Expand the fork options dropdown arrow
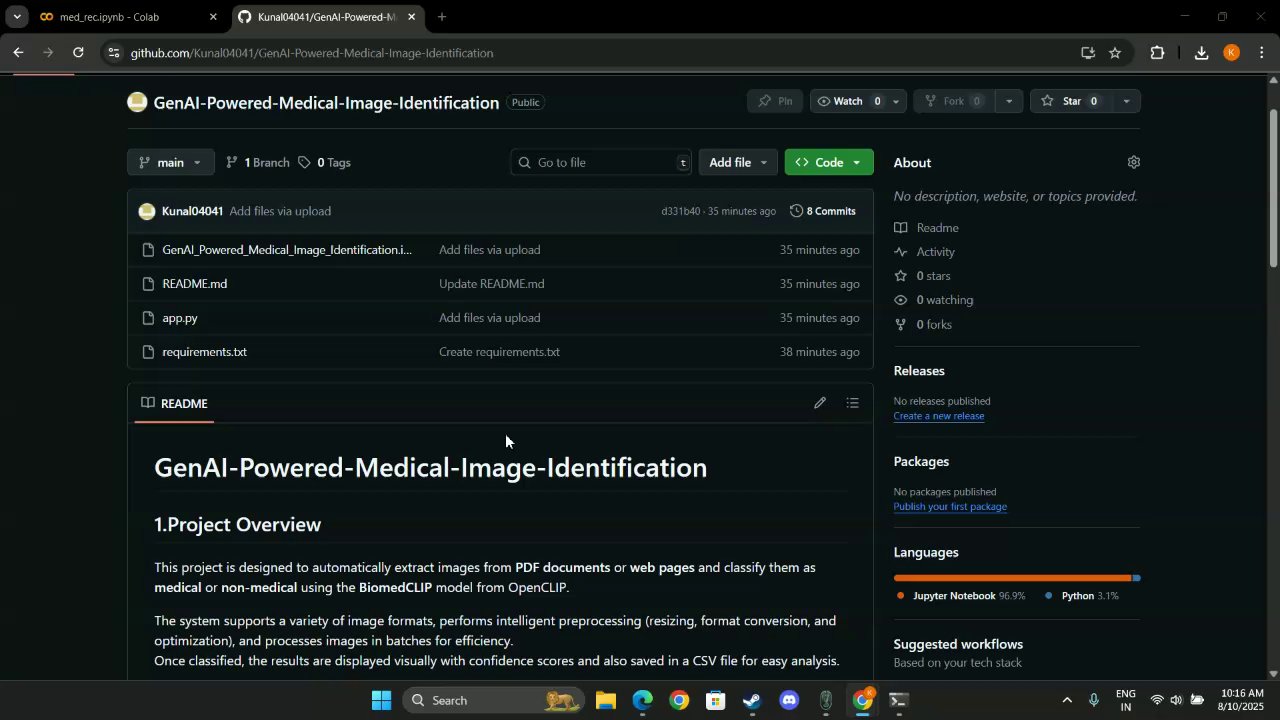This screenshot has width=1280, height=720. point(1008,101)
